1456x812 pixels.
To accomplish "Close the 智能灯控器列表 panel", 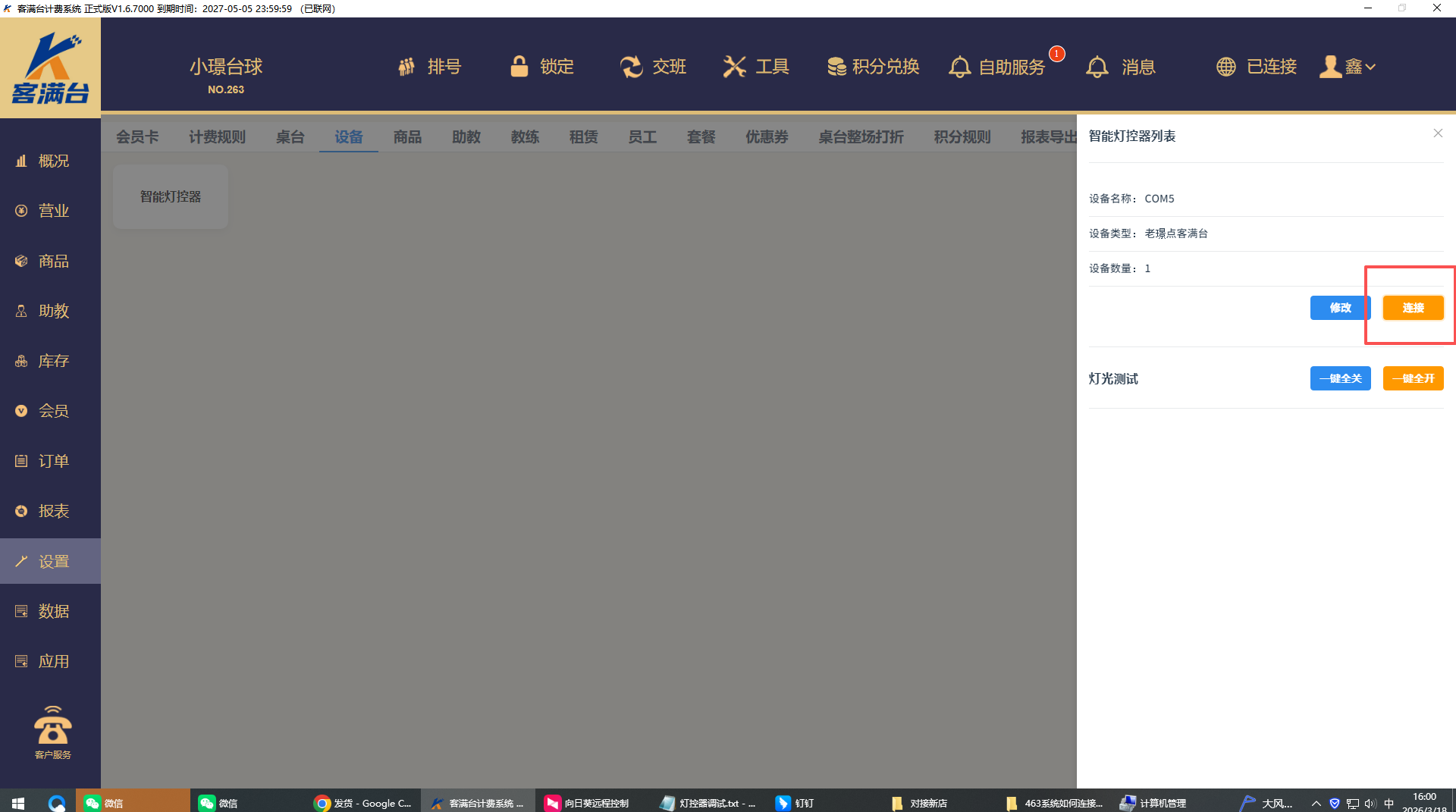I will 1438,133.
